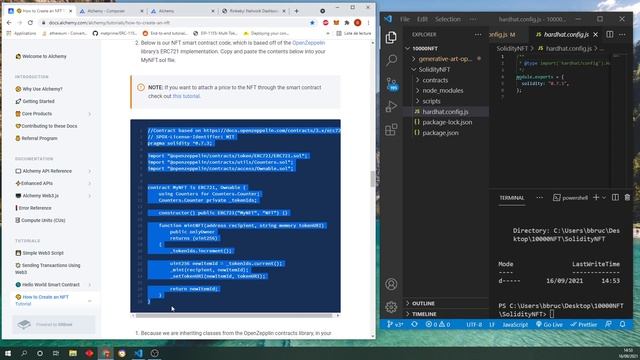Open the Windows Start menu
640x360 pixels.
[8, 353]
